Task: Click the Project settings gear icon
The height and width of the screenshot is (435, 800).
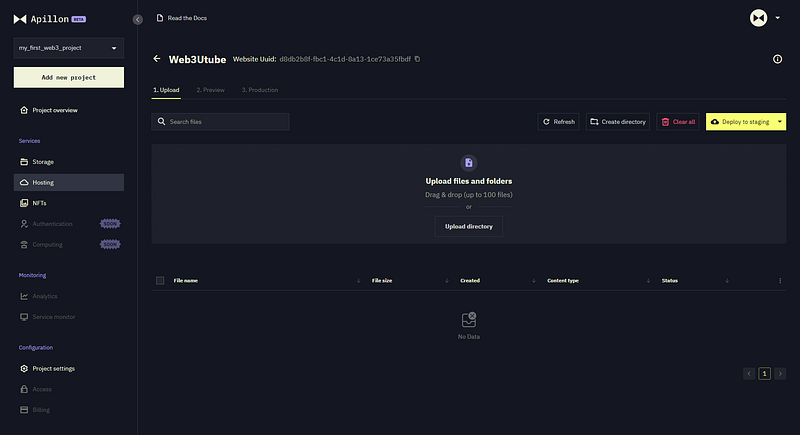Action: (x=24, y=368)
